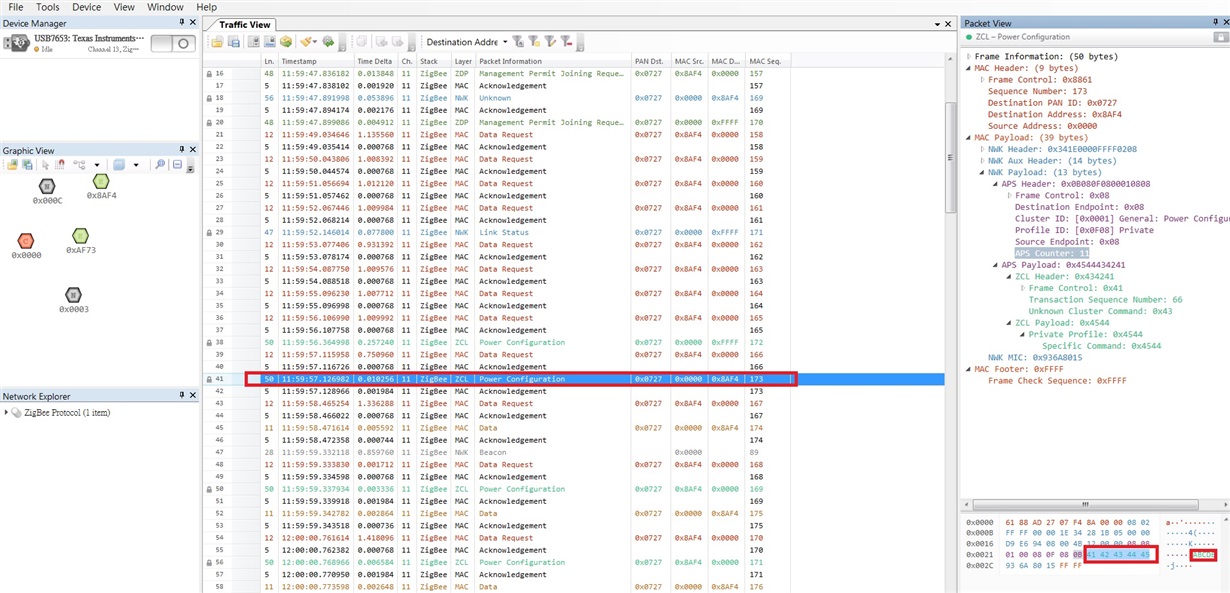Click the green settings icon in Traffic View toolbar
The image size is (1230, 593).
tap(328, 42)
